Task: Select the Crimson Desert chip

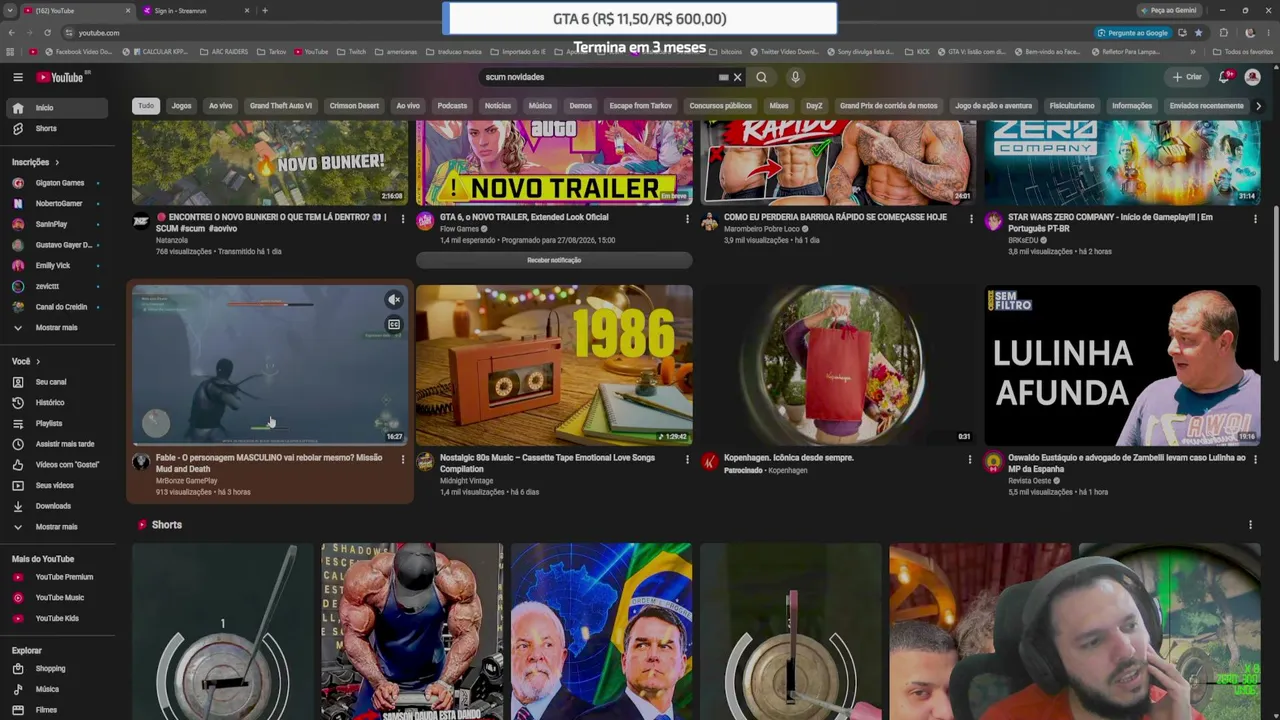Action: pyautogui.click(x=354, y=106)
